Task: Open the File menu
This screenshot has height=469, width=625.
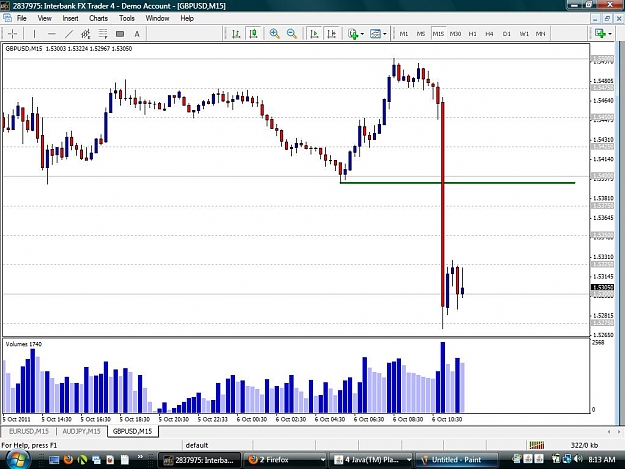Action: (22, 18)
